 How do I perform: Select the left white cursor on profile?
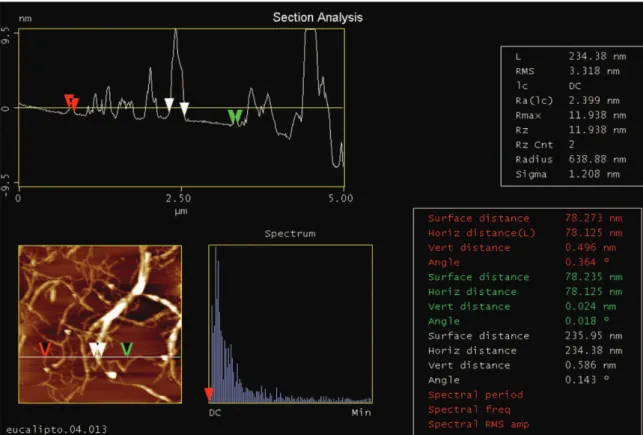pyautogui.click(x=169, y=105)
